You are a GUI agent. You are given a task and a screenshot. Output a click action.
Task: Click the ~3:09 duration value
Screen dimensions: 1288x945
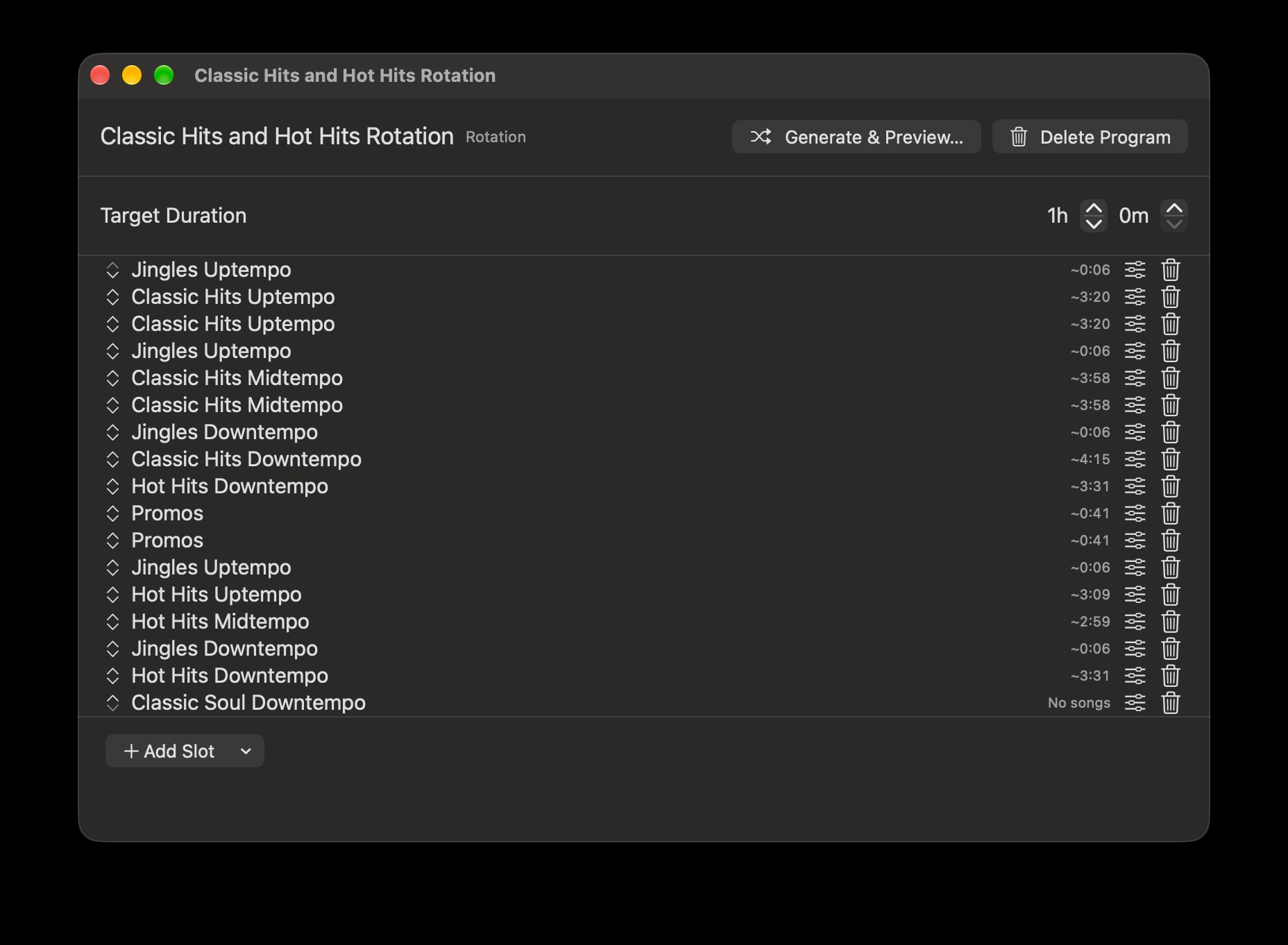tap(1090, 595)
